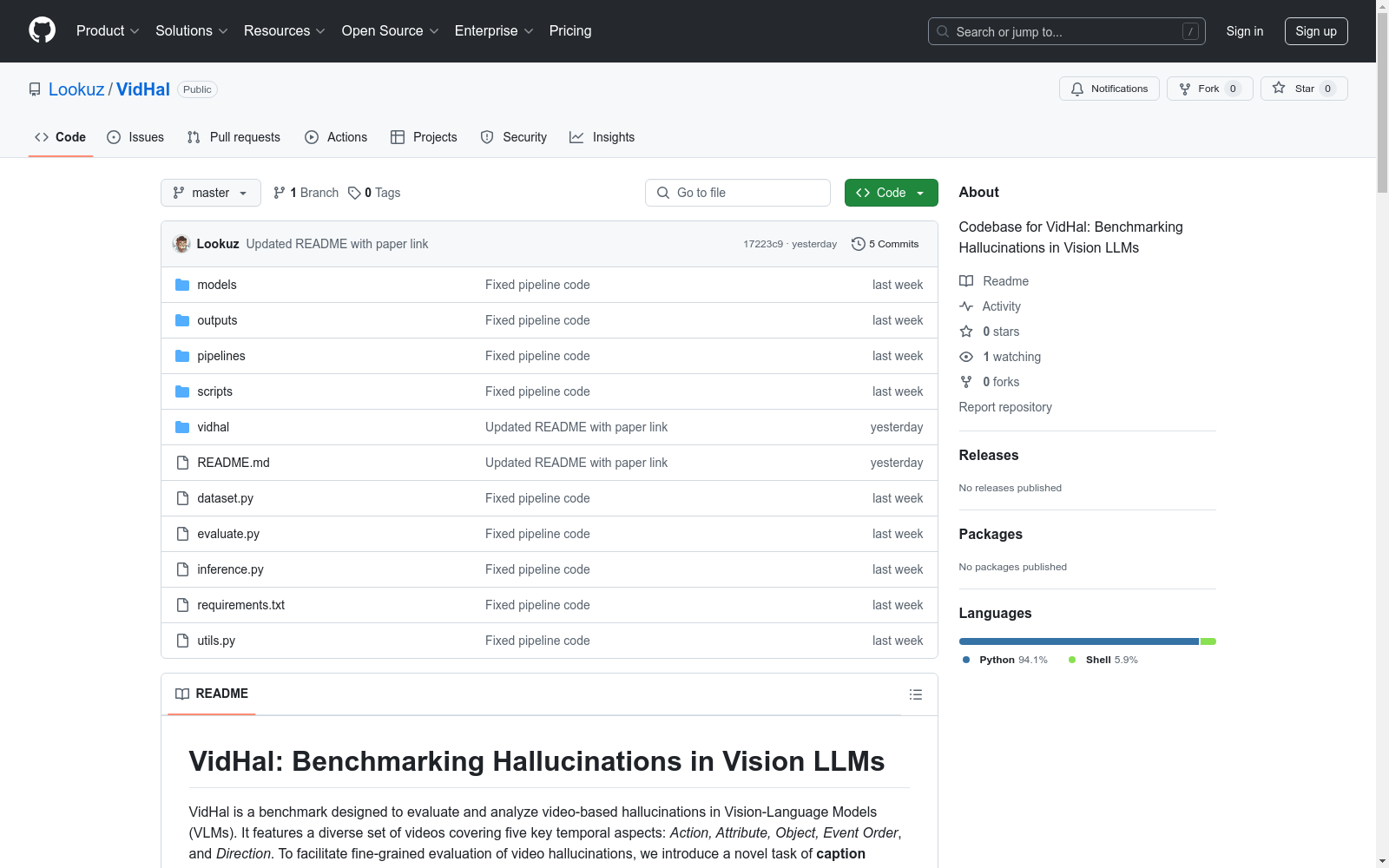
Task: Click the Shell language bar segment
Action: click(1208, 641)
